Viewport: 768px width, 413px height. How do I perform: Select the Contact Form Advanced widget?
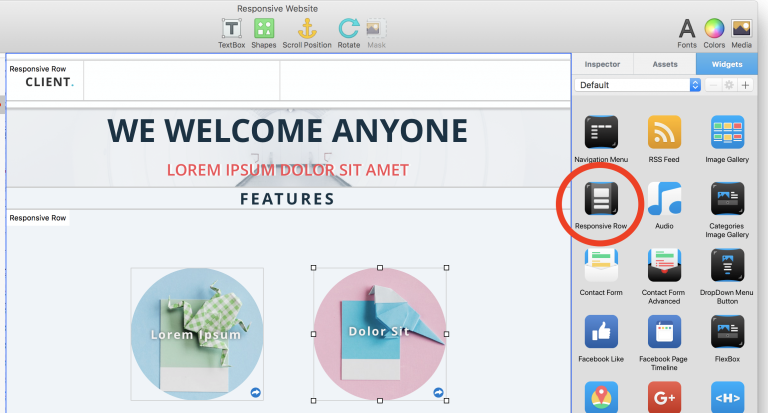(664, 265)
